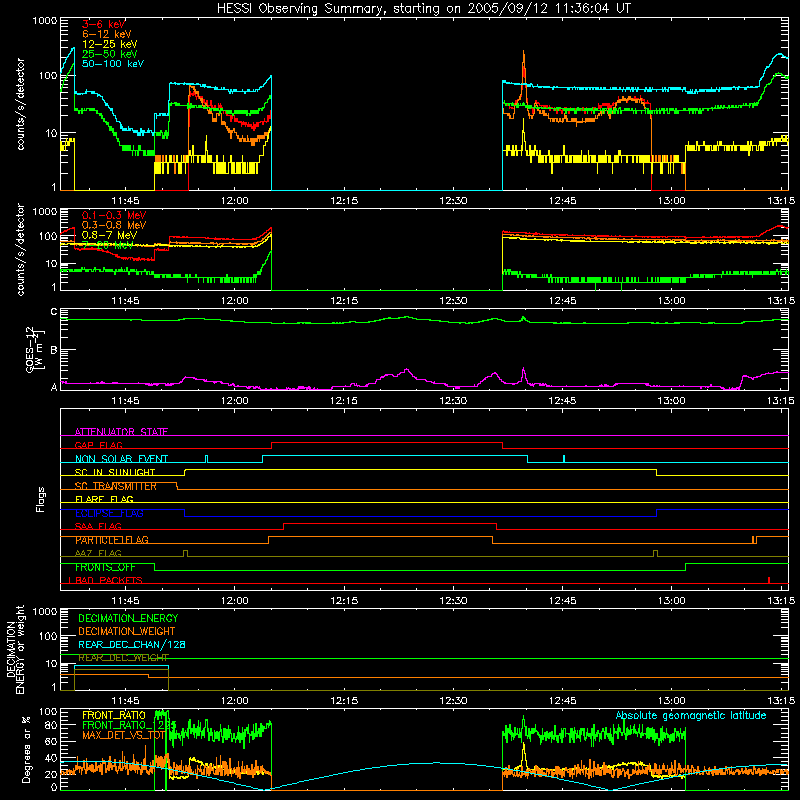Image resolution: width=800 pixels, height=800 pixels.
Task: Click the GOES-12 axis label
Action: [35, 349]
